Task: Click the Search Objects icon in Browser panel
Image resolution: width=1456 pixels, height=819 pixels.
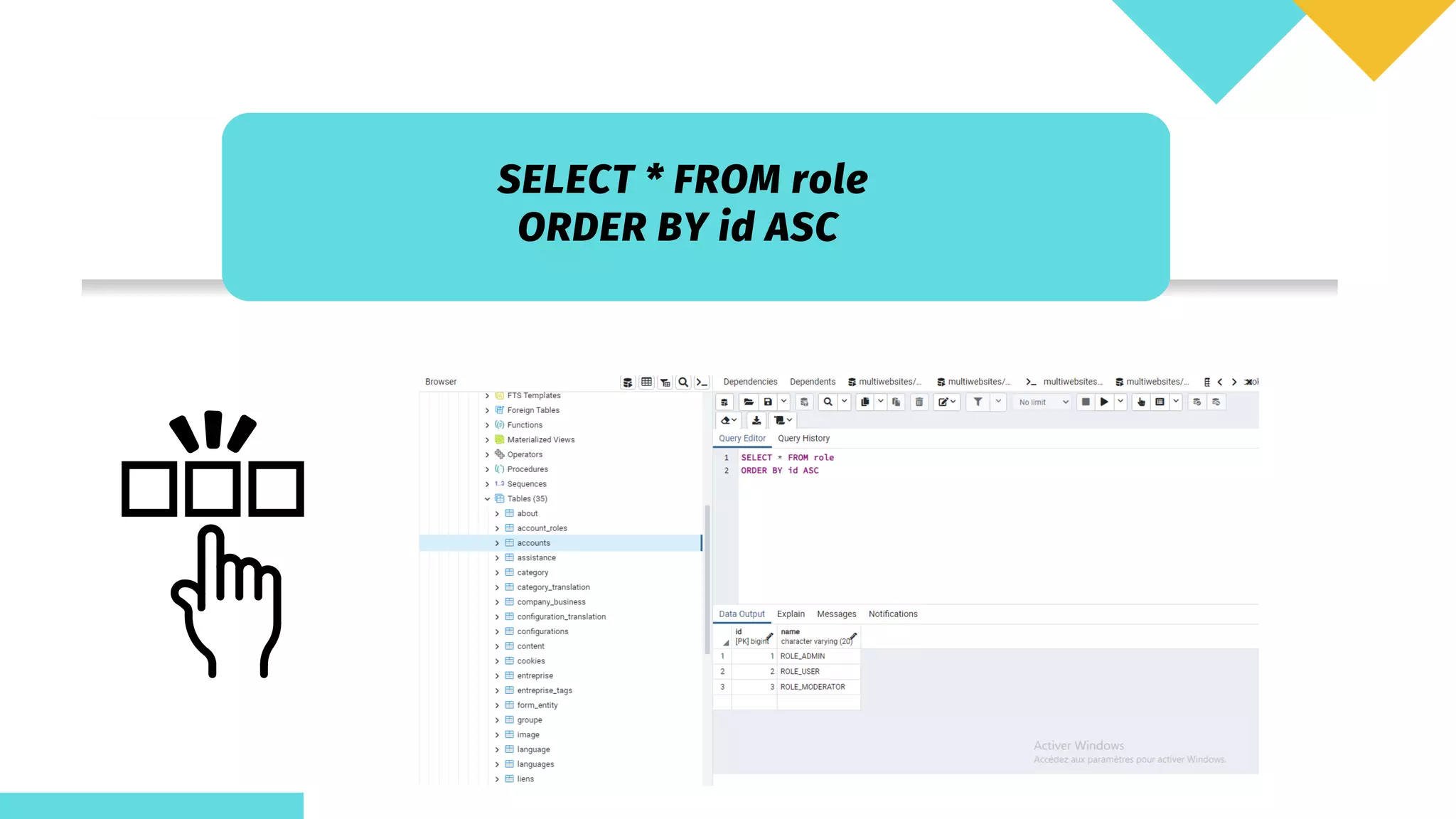Action: coord(683,382)
